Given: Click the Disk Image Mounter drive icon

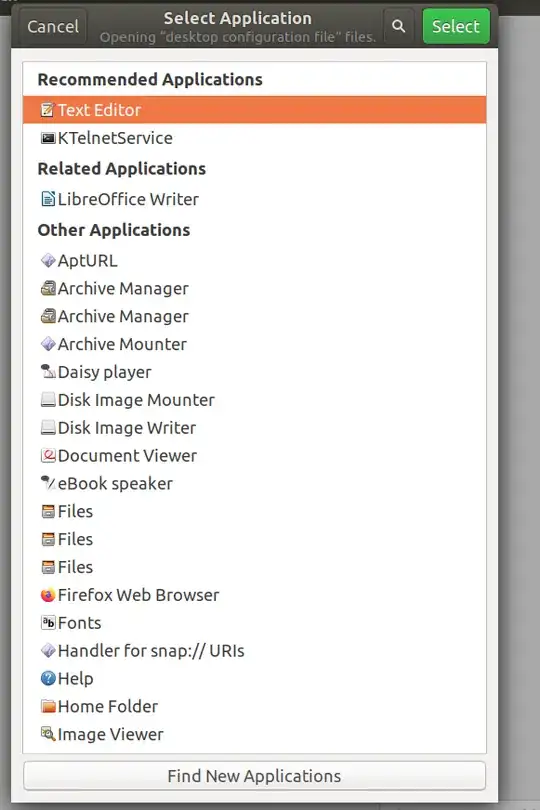Looking at the screenshot, I should coord(48,399).
